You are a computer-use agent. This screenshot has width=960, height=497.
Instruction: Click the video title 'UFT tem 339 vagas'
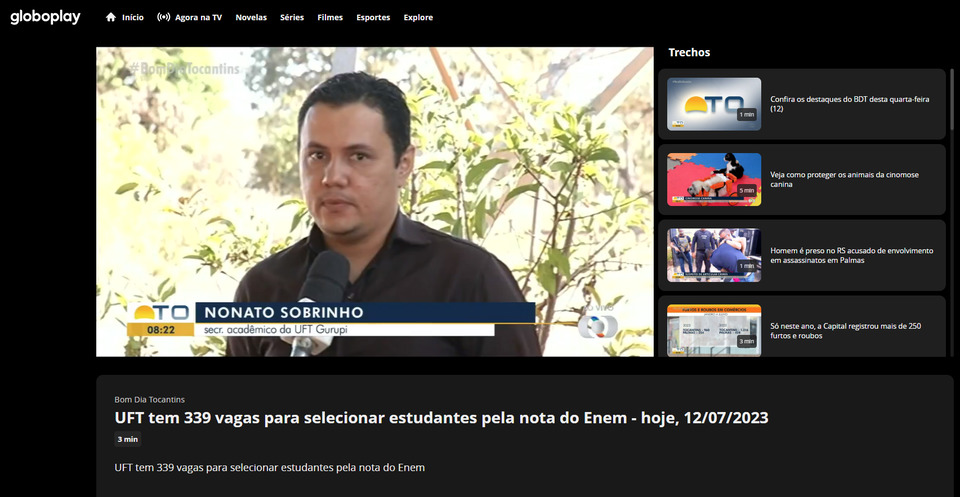pyautogui.click(x=441, y=418)
